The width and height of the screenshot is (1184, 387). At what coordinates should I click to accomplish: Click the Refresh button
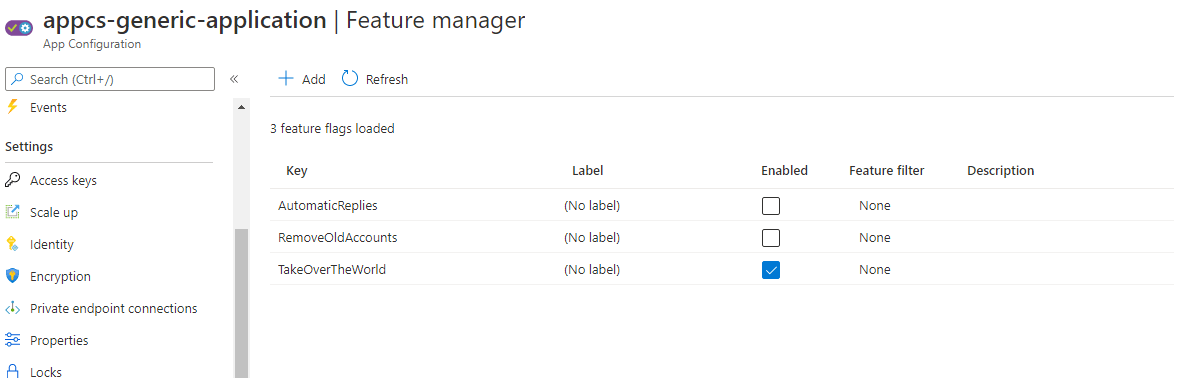(375, 79)
